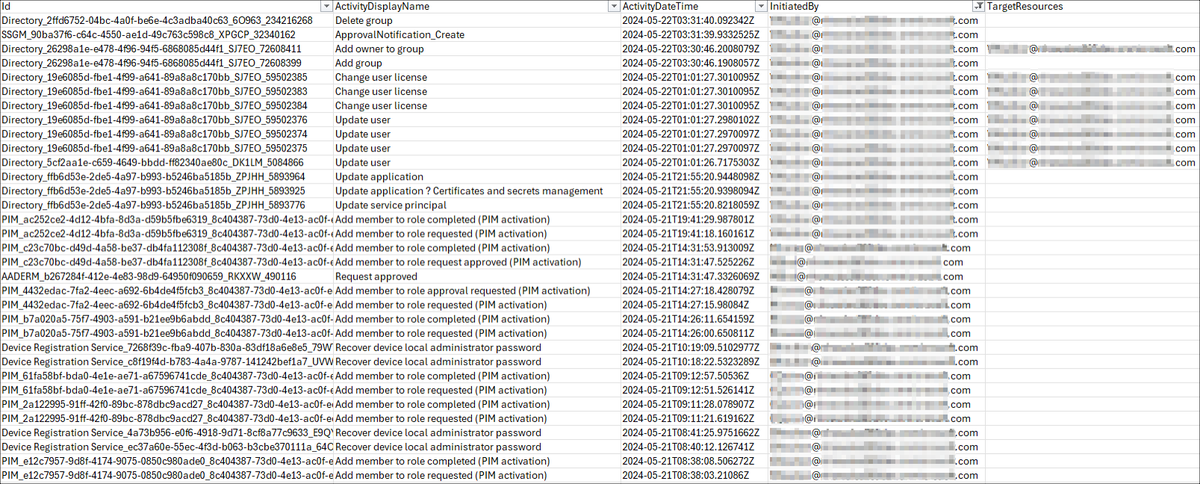The height and width of the screenshot is (484, 1200).
Task: Select Id cell ending SJ7EO_59502383
Action: pyautogui.click(x=166, y=90)
